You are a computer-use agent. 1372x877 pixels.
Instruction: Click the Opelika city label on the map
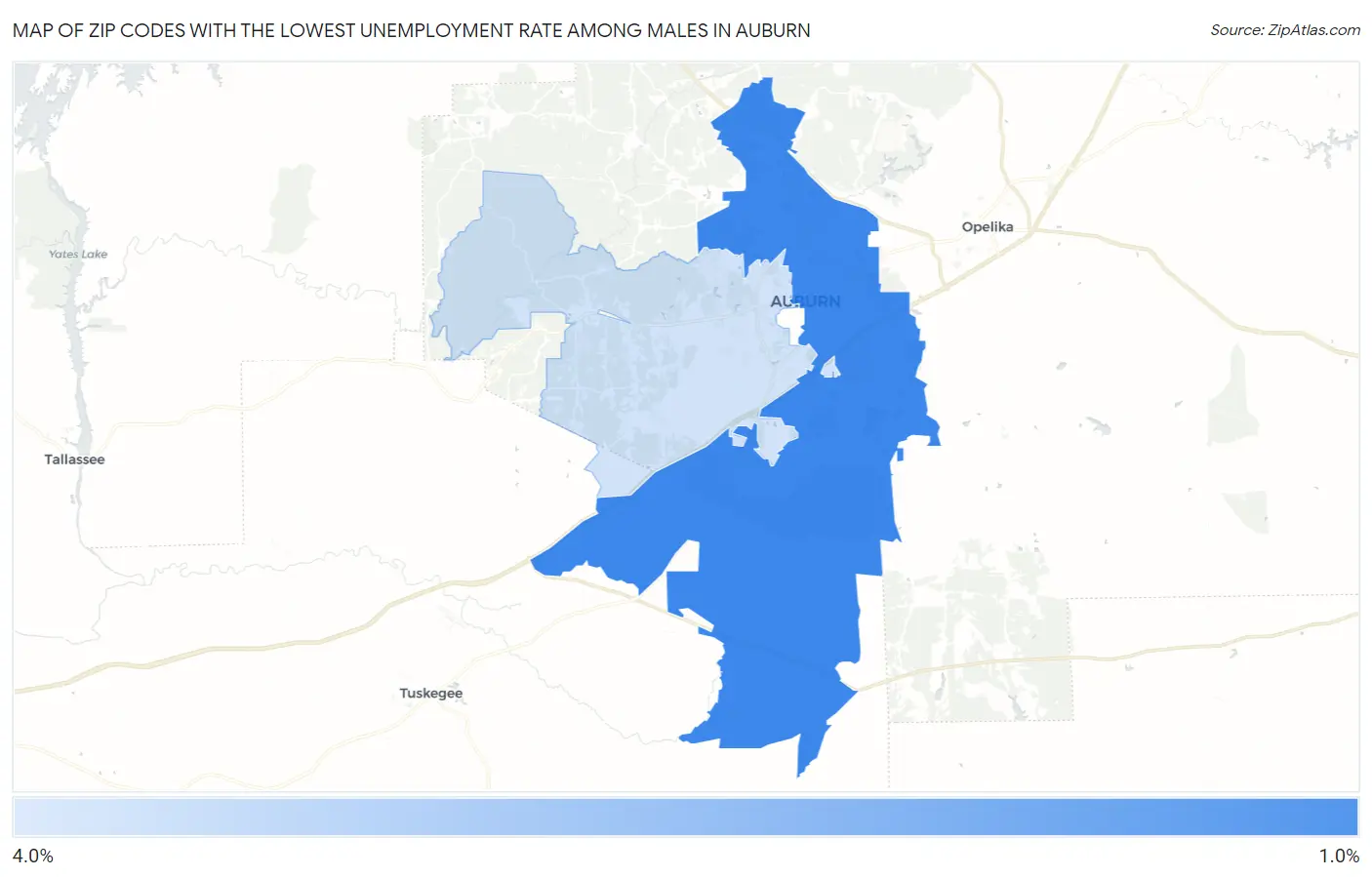pyautogui.click(x=987, y=226)
